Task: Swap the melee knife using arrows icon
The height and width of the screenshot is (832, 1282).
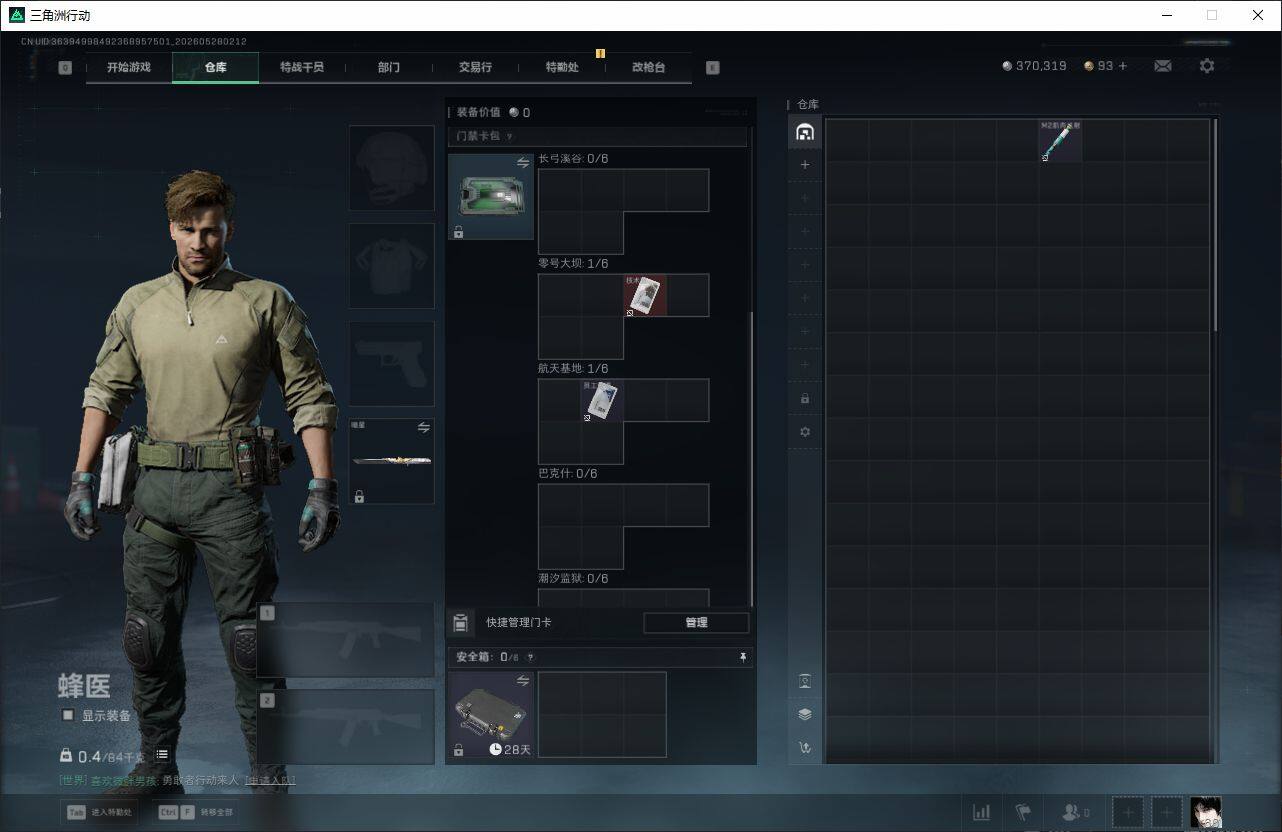Action: tap(423, 428)
